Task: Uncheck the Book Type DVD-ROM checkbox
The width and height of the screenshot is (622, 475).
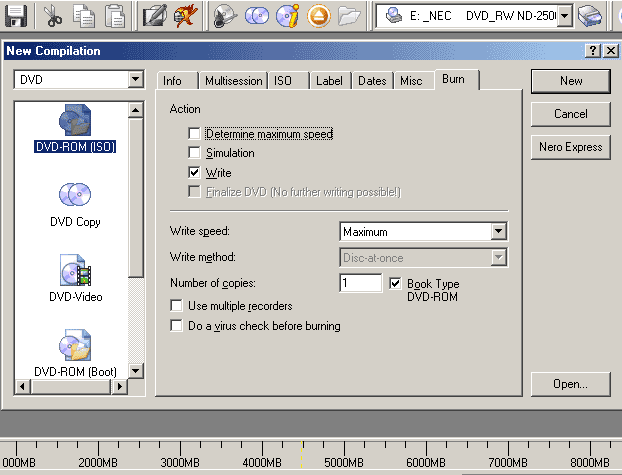Action: tap(395, 283)
